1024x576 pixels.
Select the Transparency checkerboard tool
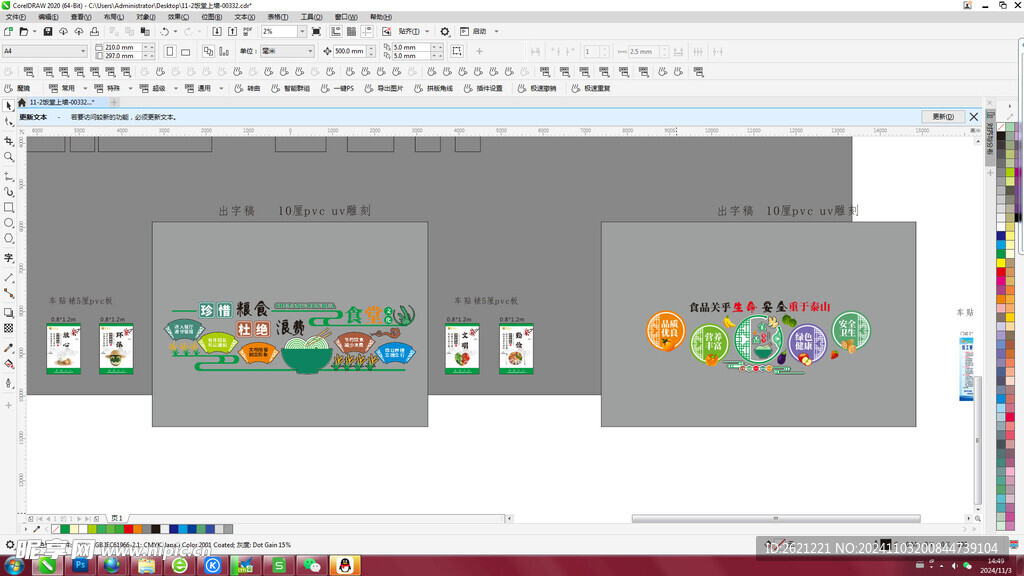pos(8,328)
